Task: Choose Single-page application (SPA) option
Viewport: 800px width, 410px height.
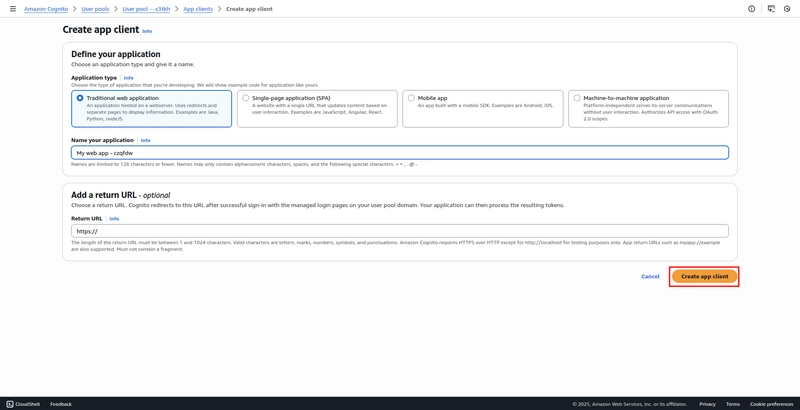Action: 246,98
